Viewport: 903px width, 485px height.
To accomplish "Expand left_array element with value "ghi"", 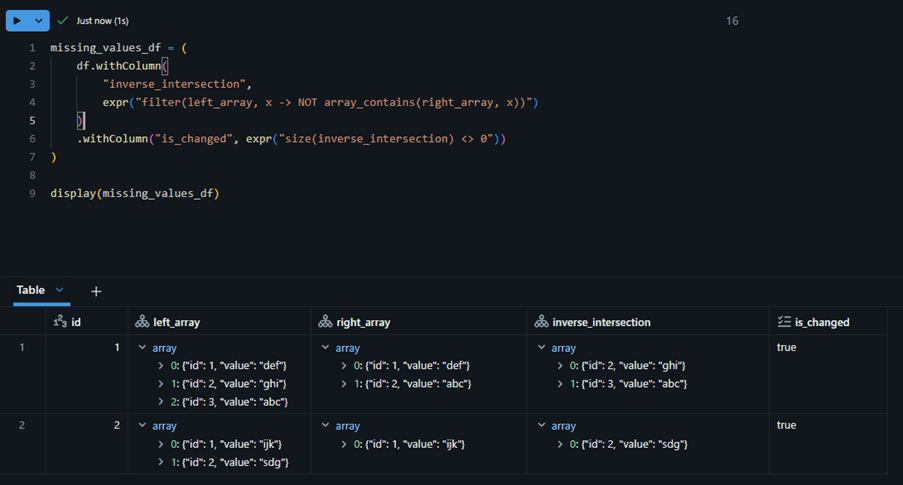I will tap(161, 384).
